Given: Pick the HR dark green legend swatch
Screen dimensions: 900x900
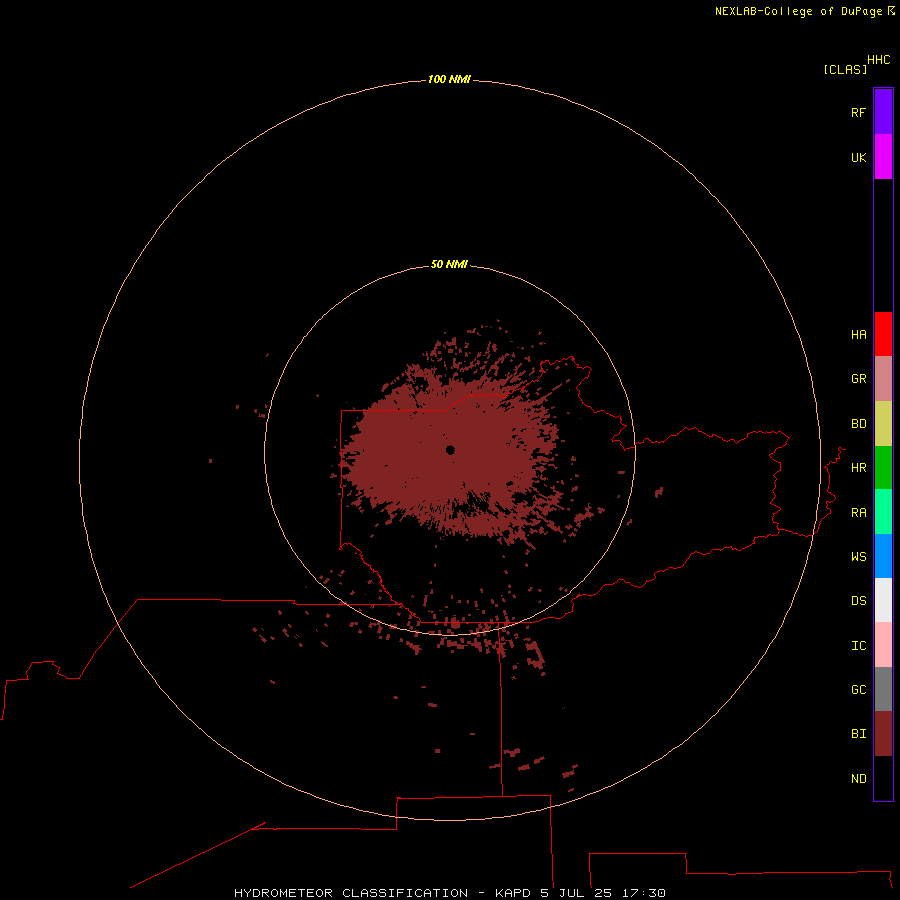Looking at the screenshot, I should point(883,468).
